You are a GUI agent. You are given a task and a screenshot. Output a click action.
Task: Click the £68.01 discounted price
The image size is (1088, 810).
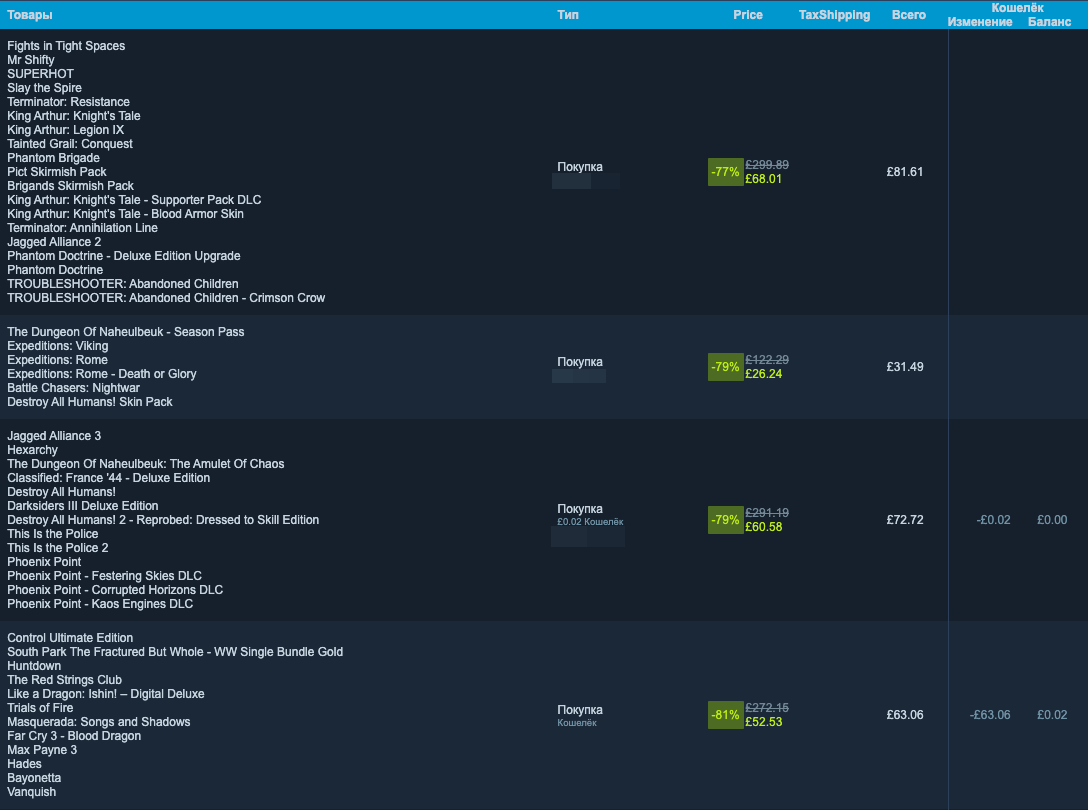click(763, 179)
